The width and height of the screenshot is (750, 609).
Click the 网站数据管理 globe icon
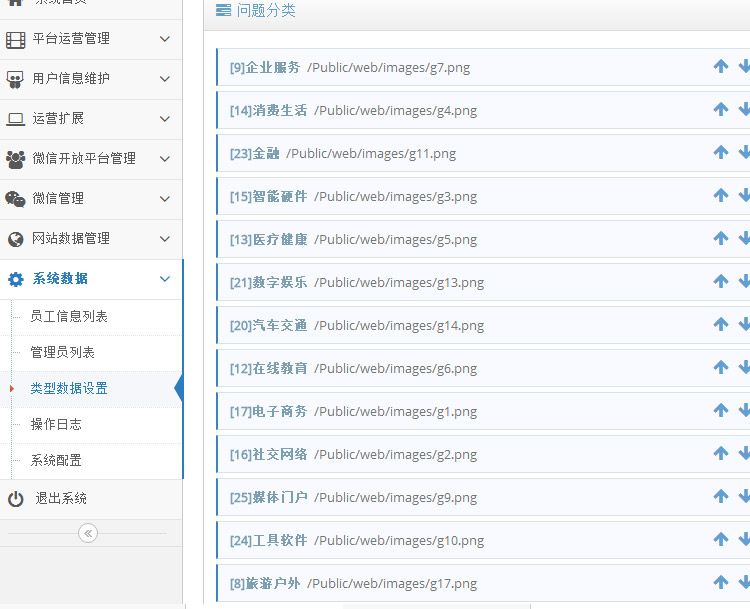(x=15, y=239)
